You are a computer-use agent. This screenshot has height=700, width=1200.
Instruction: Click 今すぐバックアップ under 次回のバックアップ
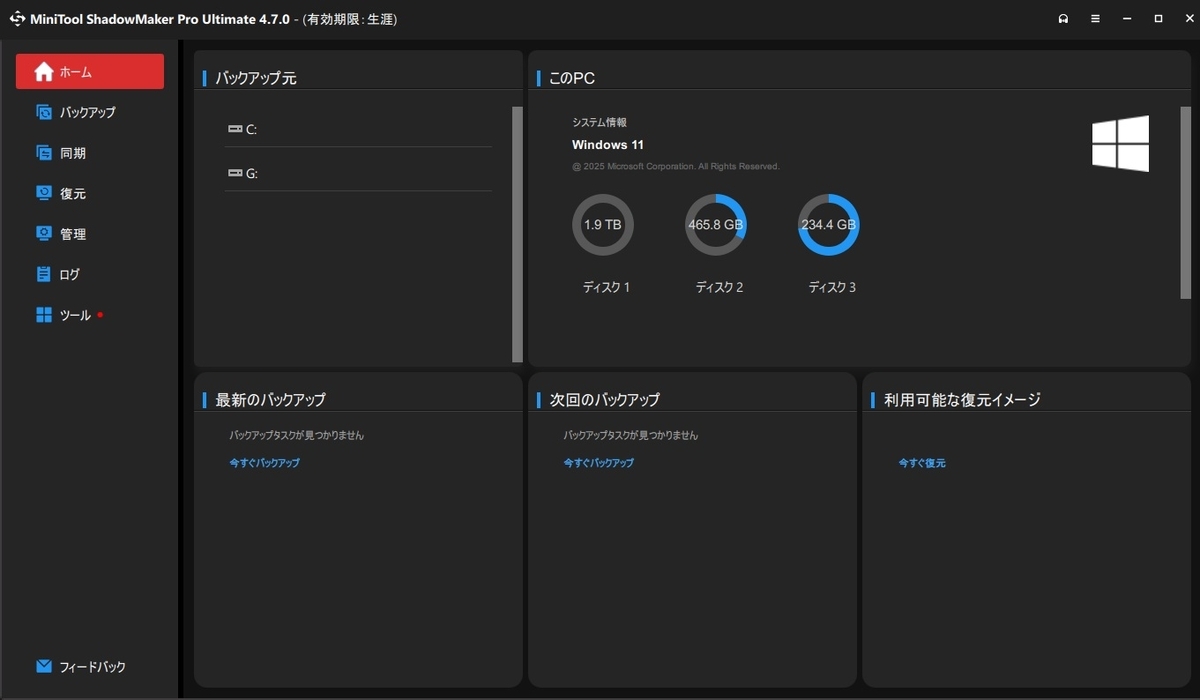(x=599, y=463)
